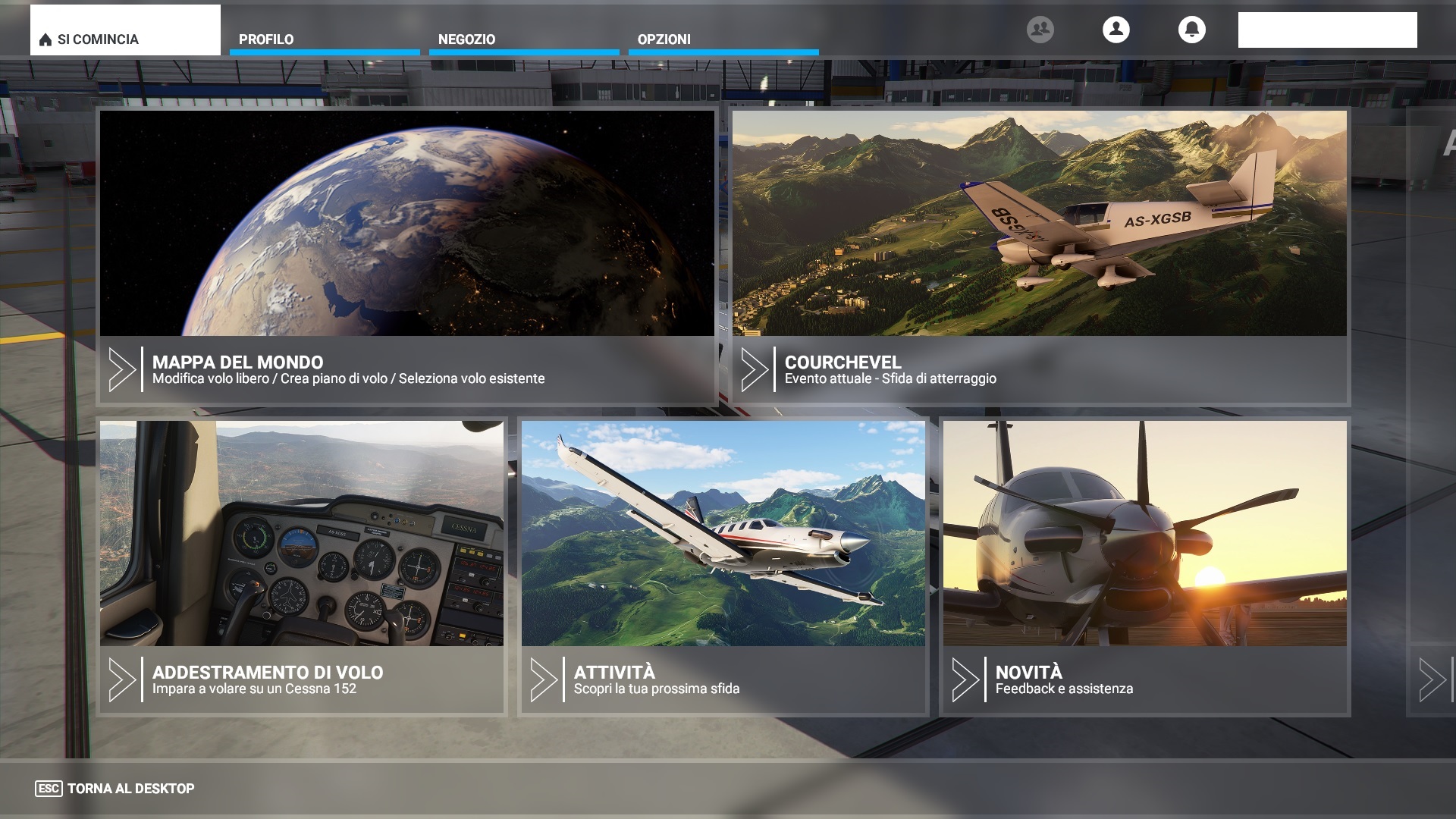Click the white plane over green valley image
1456x819 pixels.
click(x=723, y=534)
